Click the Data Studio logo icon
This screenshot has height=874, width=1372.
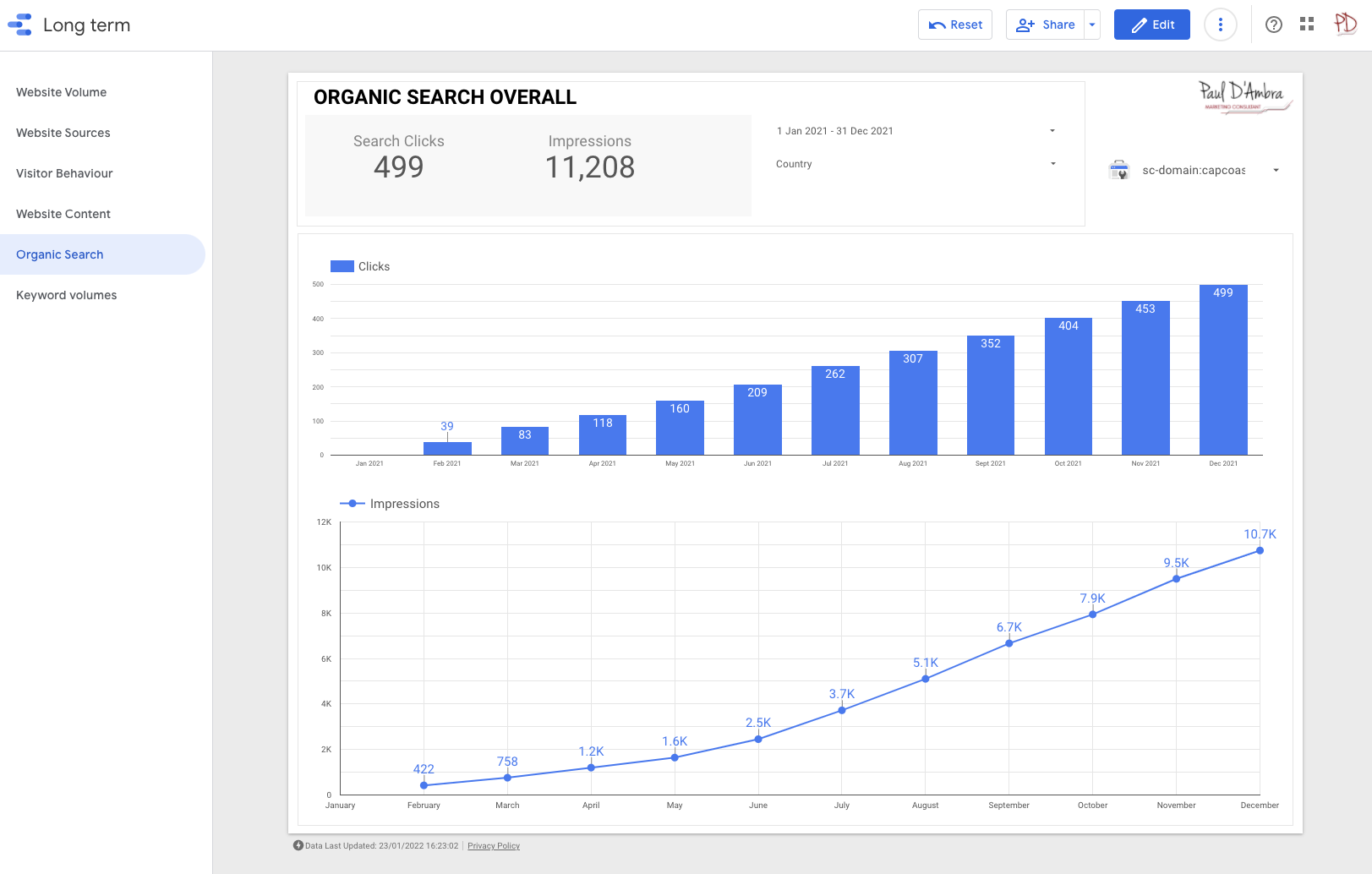pyautogui.click(x=19, y=25)
